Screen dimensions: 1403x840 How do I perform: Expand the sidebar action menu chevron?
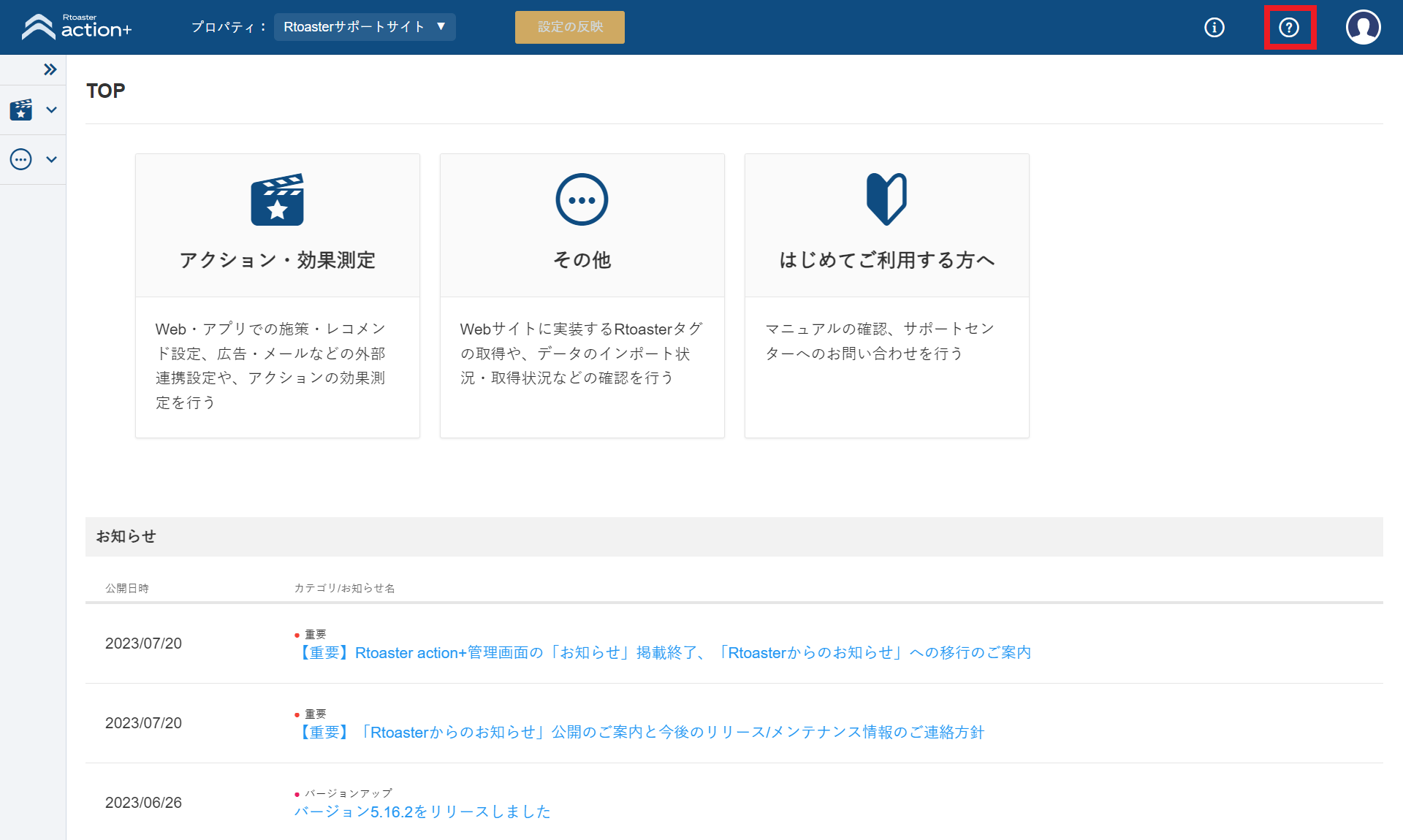[x=51, y=110]
